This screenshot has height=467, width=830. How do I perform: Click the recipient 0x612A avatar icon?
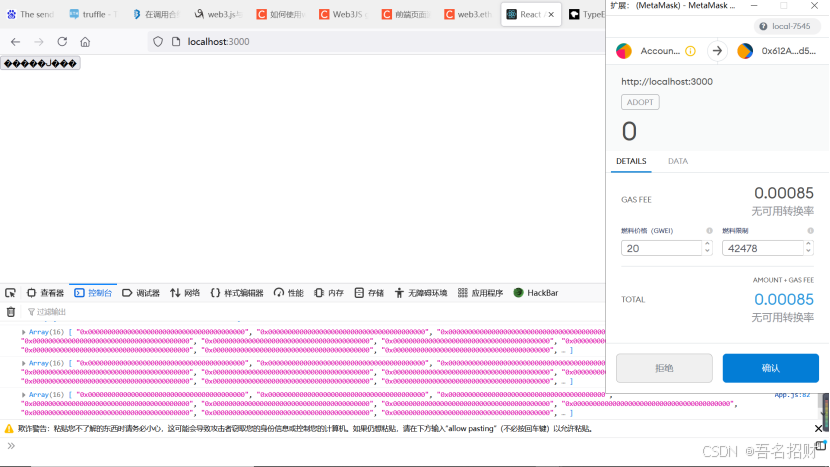click(745, 51)
